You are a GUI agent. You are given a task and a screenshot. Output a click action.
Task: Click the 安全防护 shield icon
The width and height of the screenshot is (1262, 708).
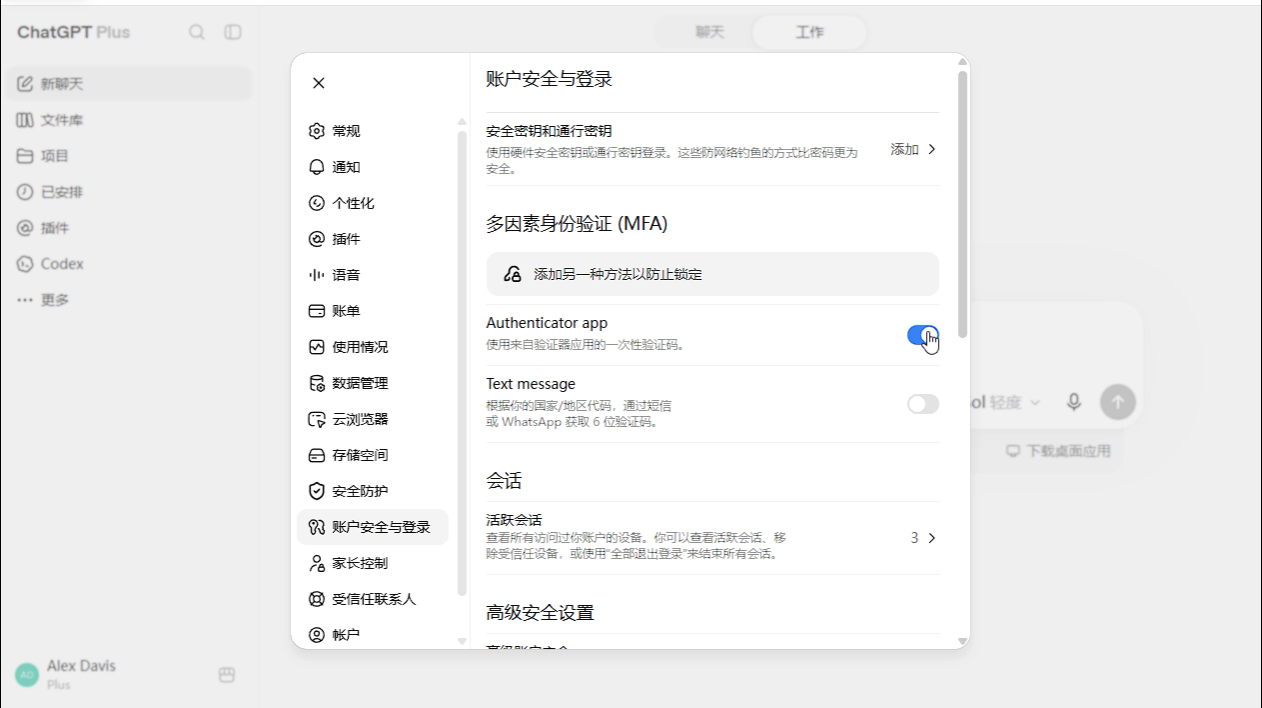pos(317,491)
